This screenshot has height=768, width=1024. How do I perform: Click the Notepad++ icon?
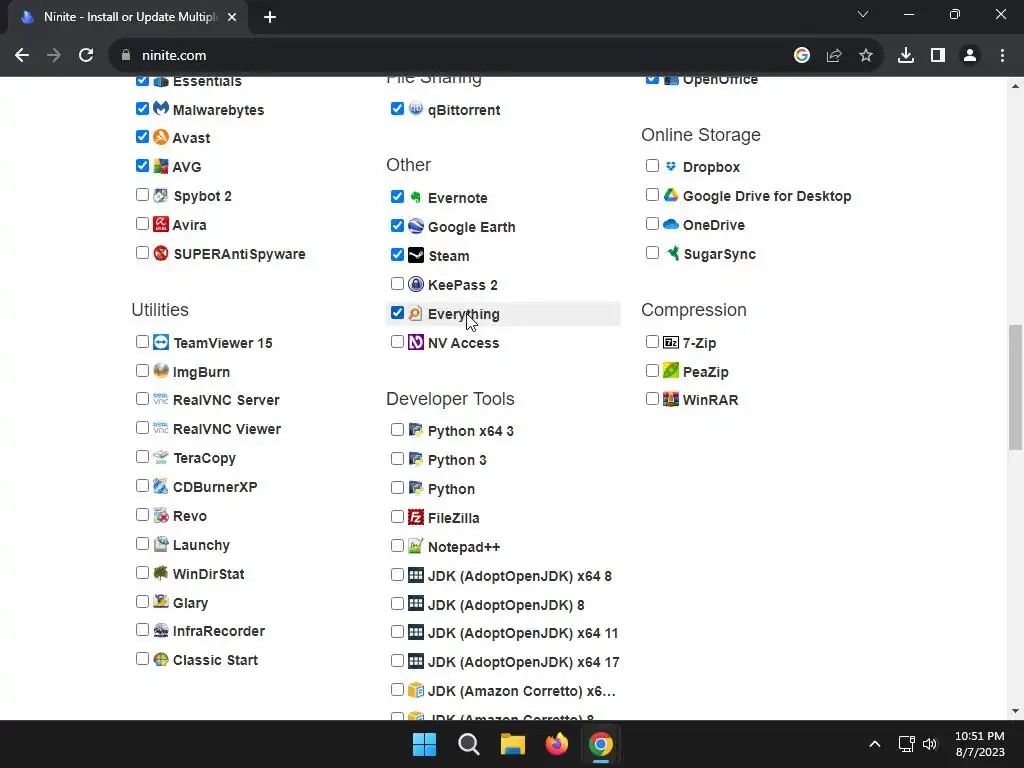(x=416, y=546)
